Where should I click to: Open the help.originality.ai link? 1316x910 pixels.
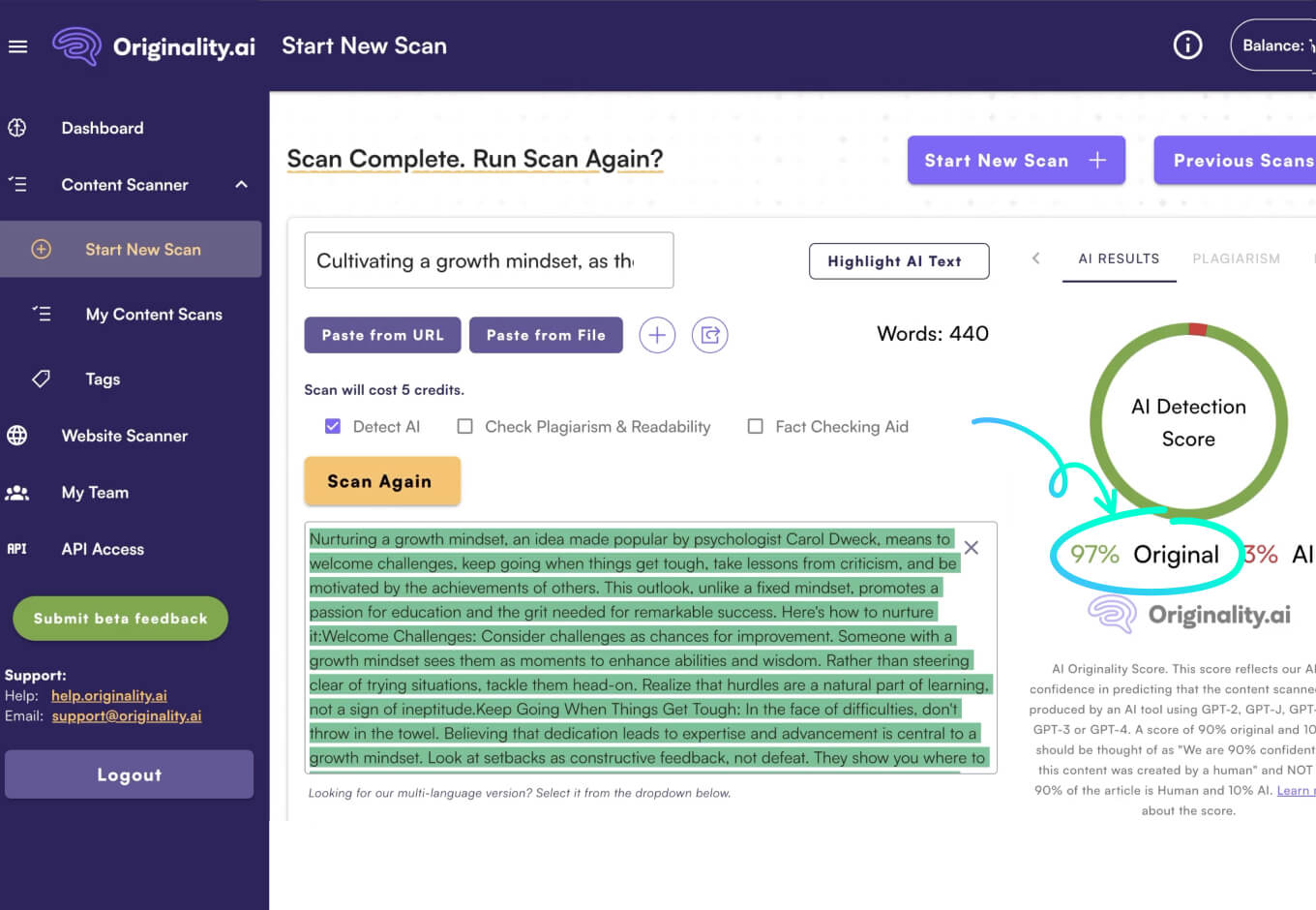(109, 696)
